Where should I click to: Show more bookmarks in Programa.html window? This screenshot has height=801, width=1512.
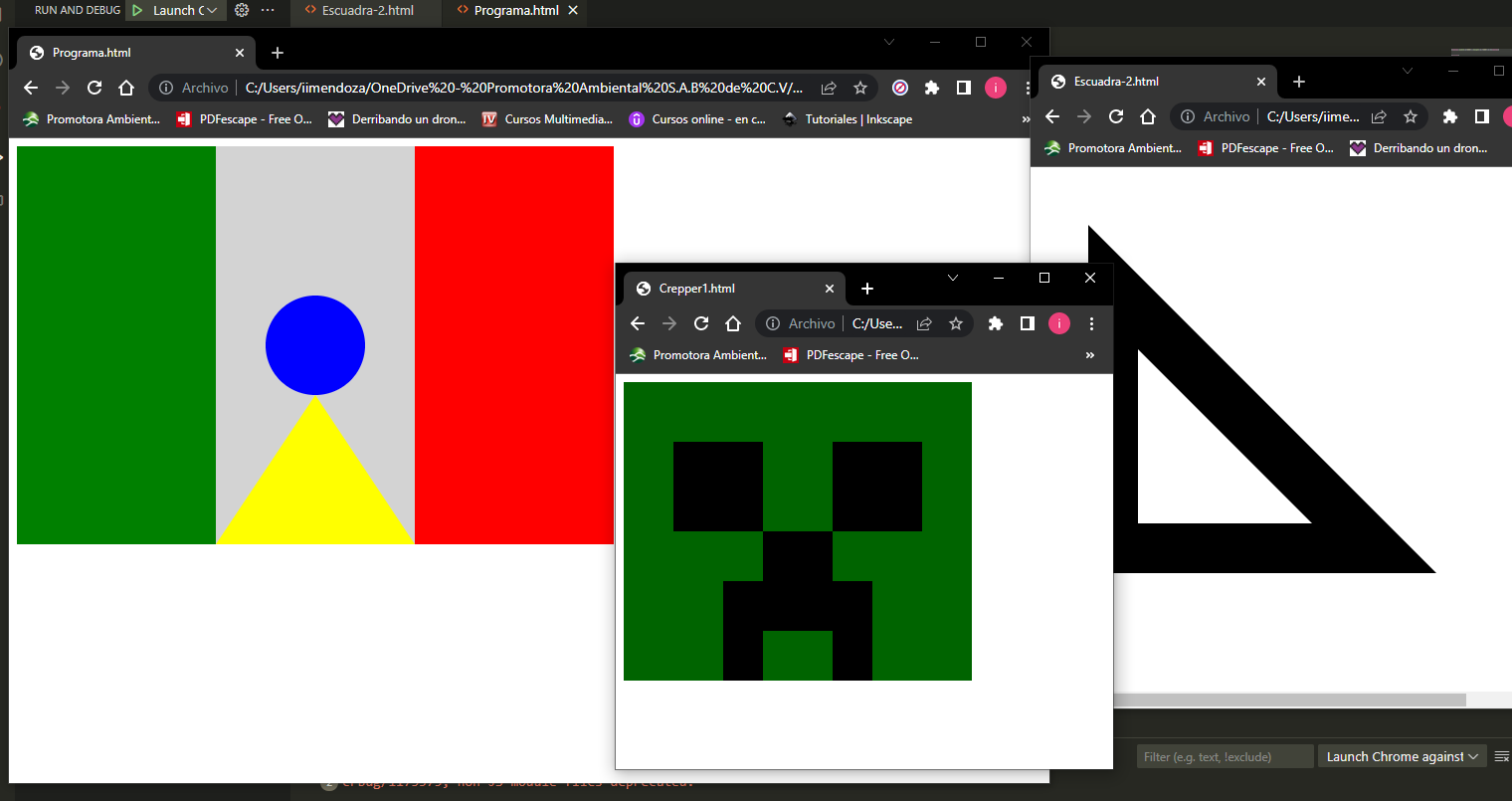[1026, 119]
